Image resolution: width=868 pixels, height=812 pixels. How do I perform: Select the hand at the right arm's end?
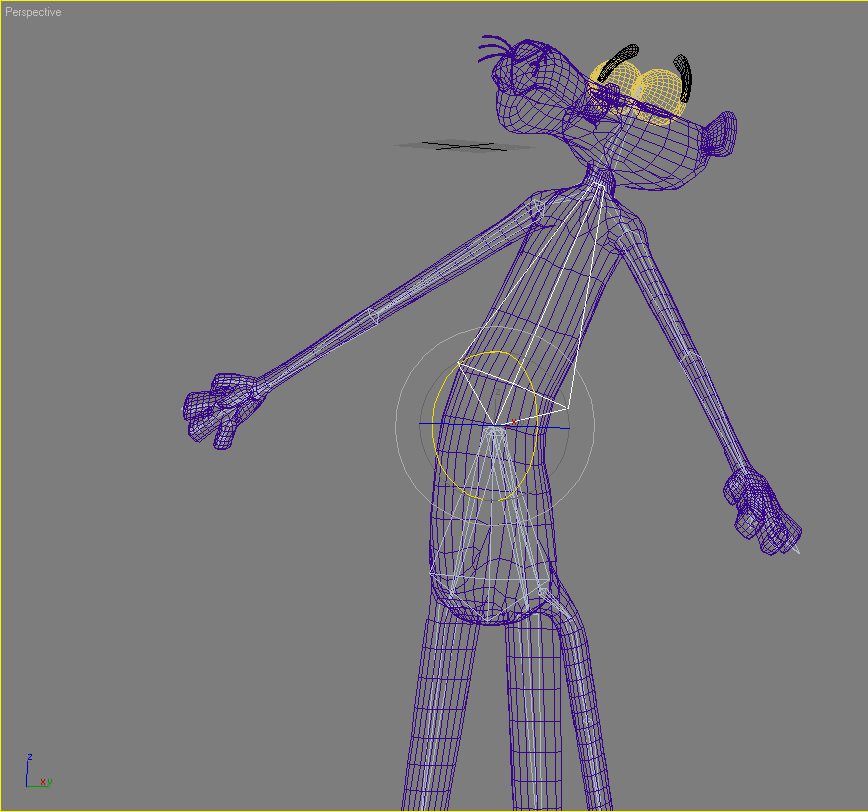(763, 512)
